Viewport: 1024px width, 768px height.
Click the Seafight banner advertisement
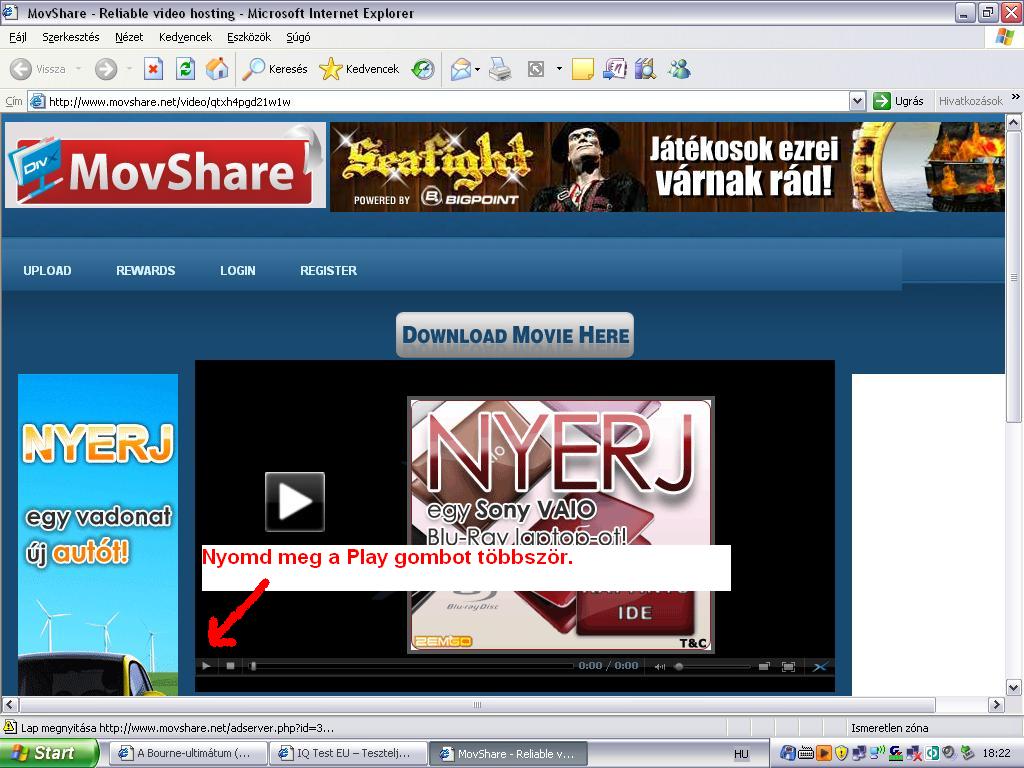[x=667, y=167]
